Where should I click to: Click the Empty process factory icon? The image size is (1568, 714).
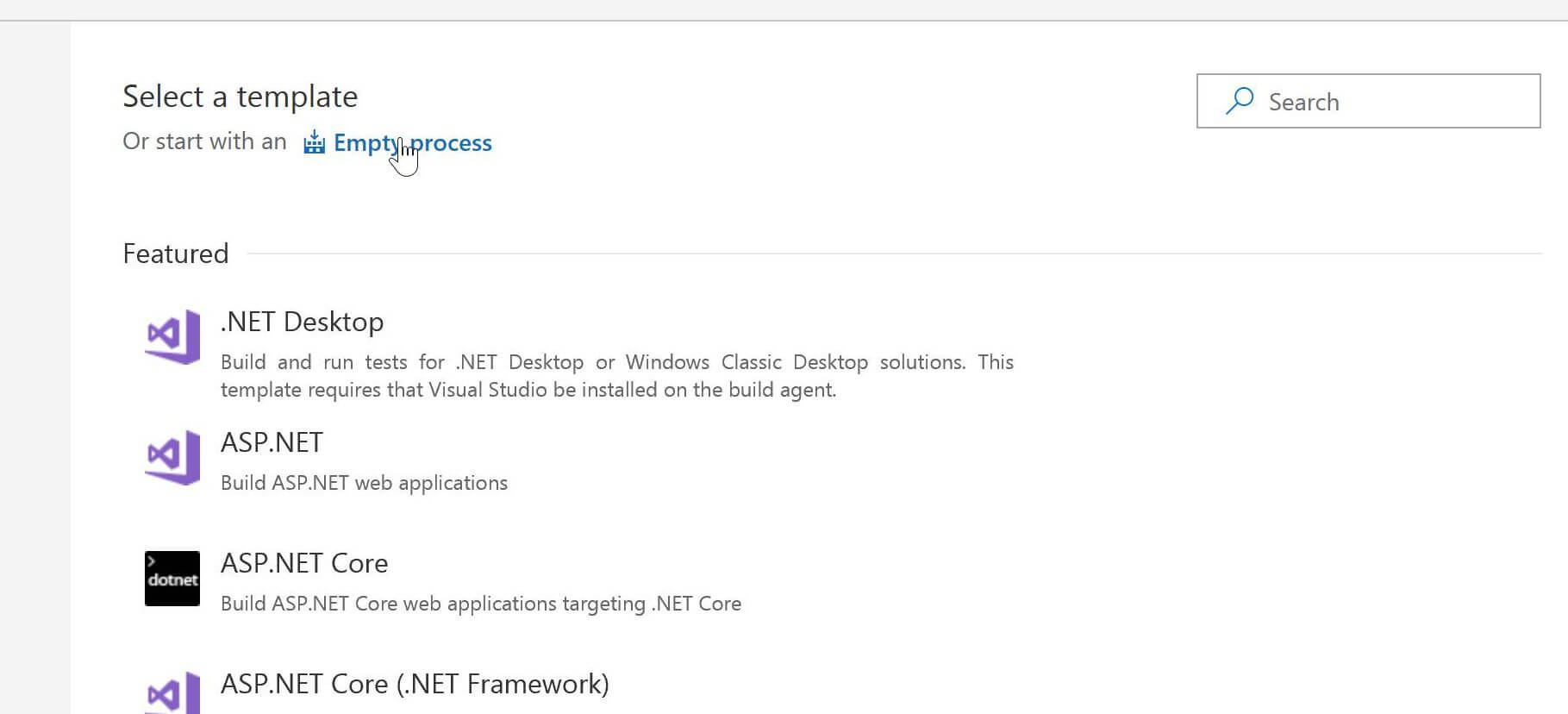pyautogui.click(x=314, y=142)
